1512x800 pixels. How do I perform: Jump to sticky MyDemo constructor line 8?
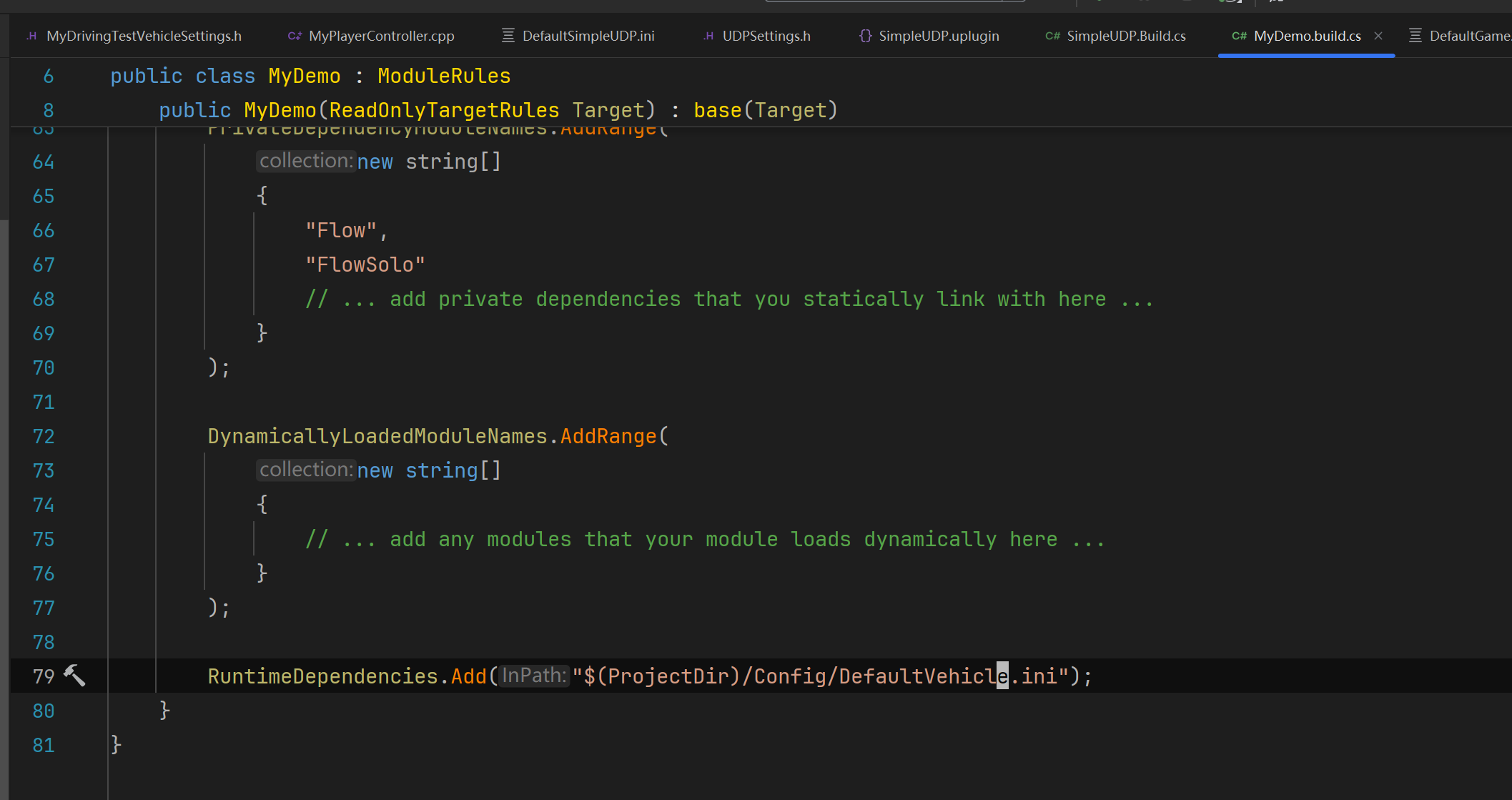point(498,110)
